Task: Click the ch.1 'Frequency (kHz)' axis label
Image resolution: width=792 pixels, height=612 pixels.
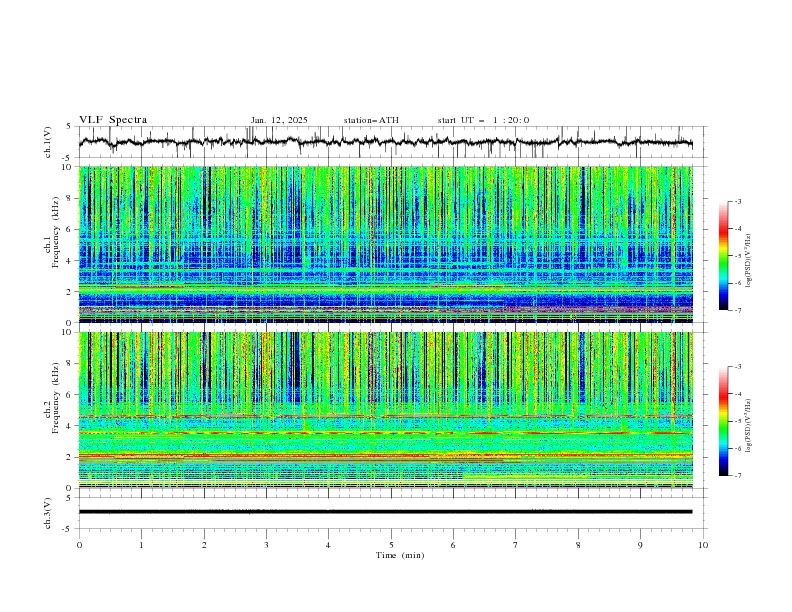Action: (56, 230)
